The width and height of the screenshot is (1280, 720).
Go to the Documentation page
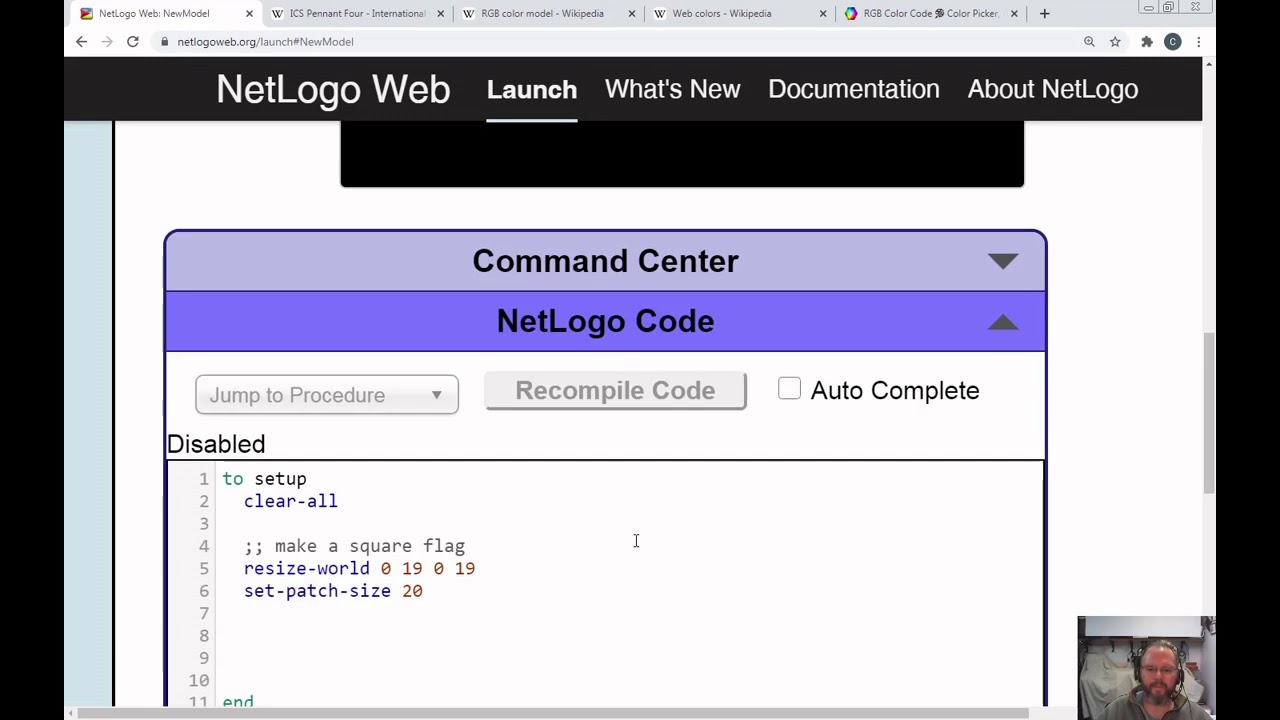click(853, 89)
